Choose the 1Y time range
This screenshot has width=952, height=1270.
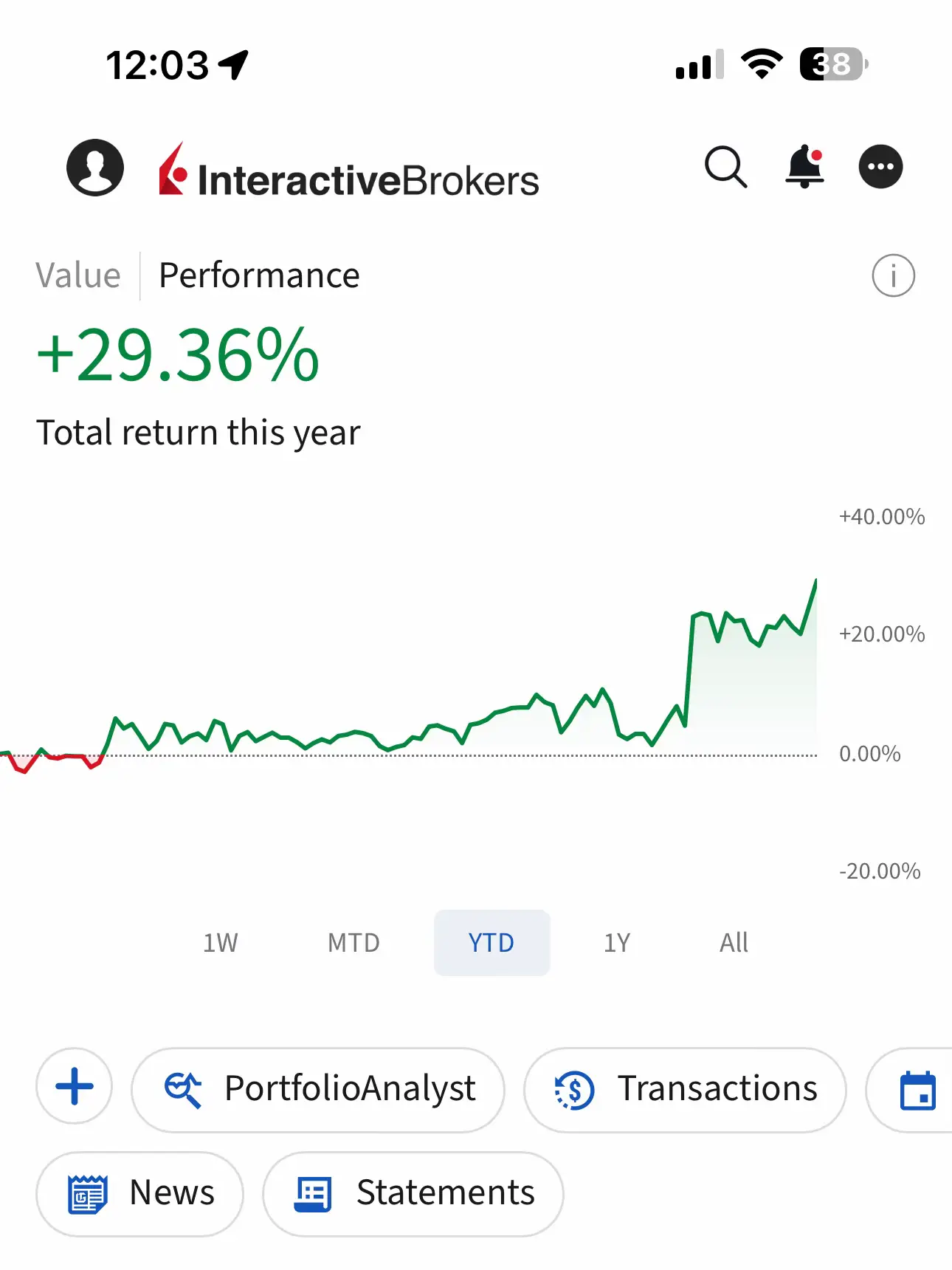(x=617, y=943)
